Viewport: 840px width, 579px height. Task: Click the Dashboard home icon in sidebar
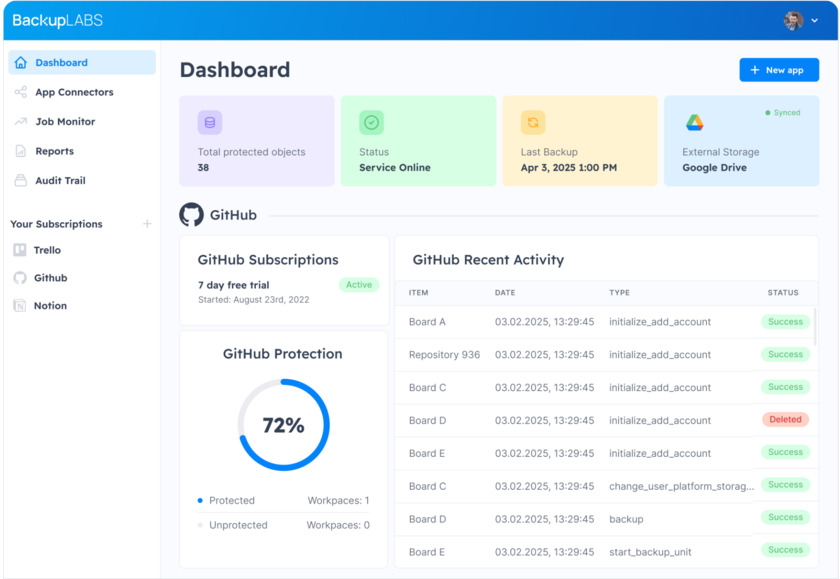coord(21,63)
